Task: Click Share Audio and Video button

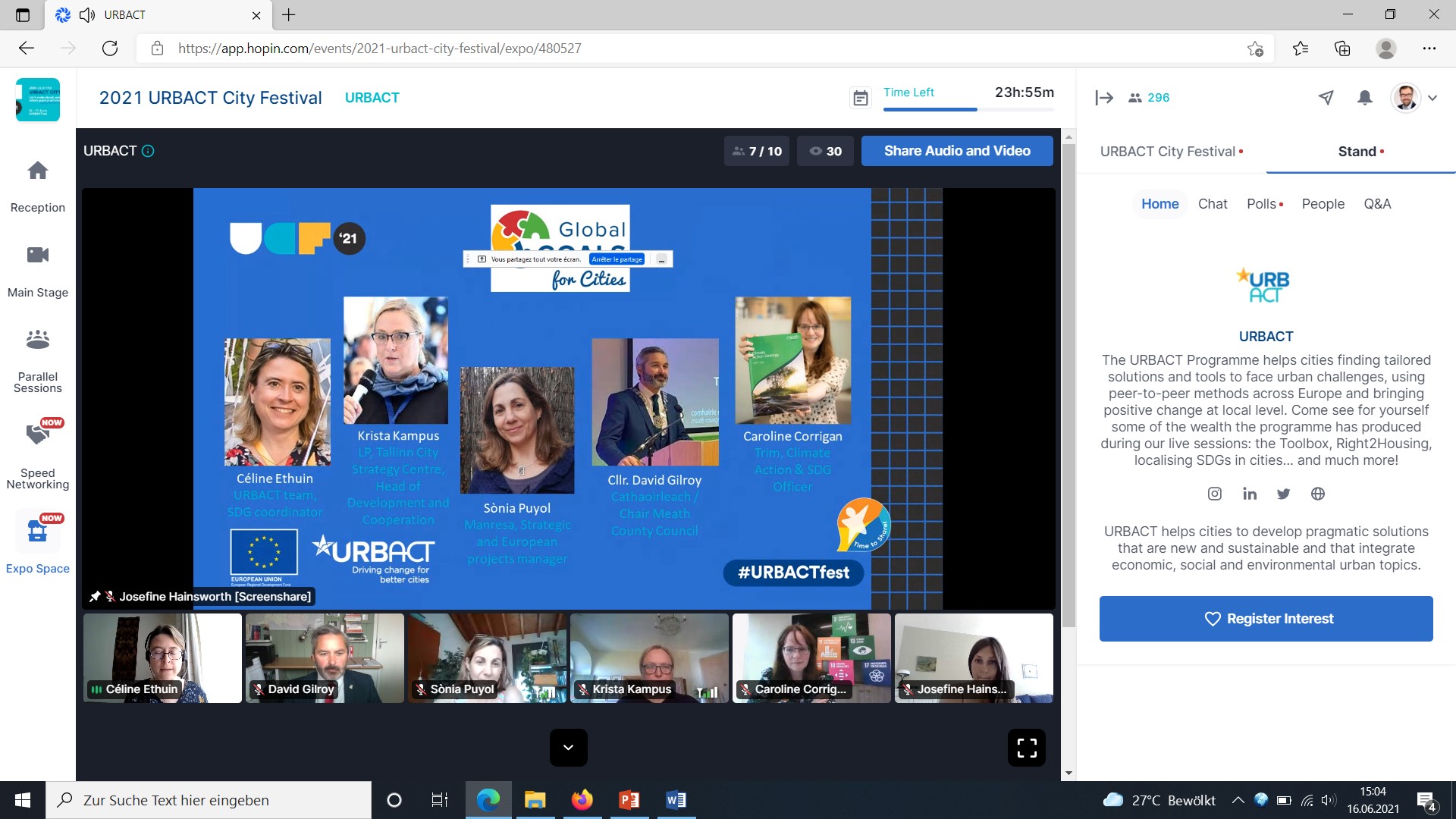Action: pyautogui.click(x=956, y=151)
